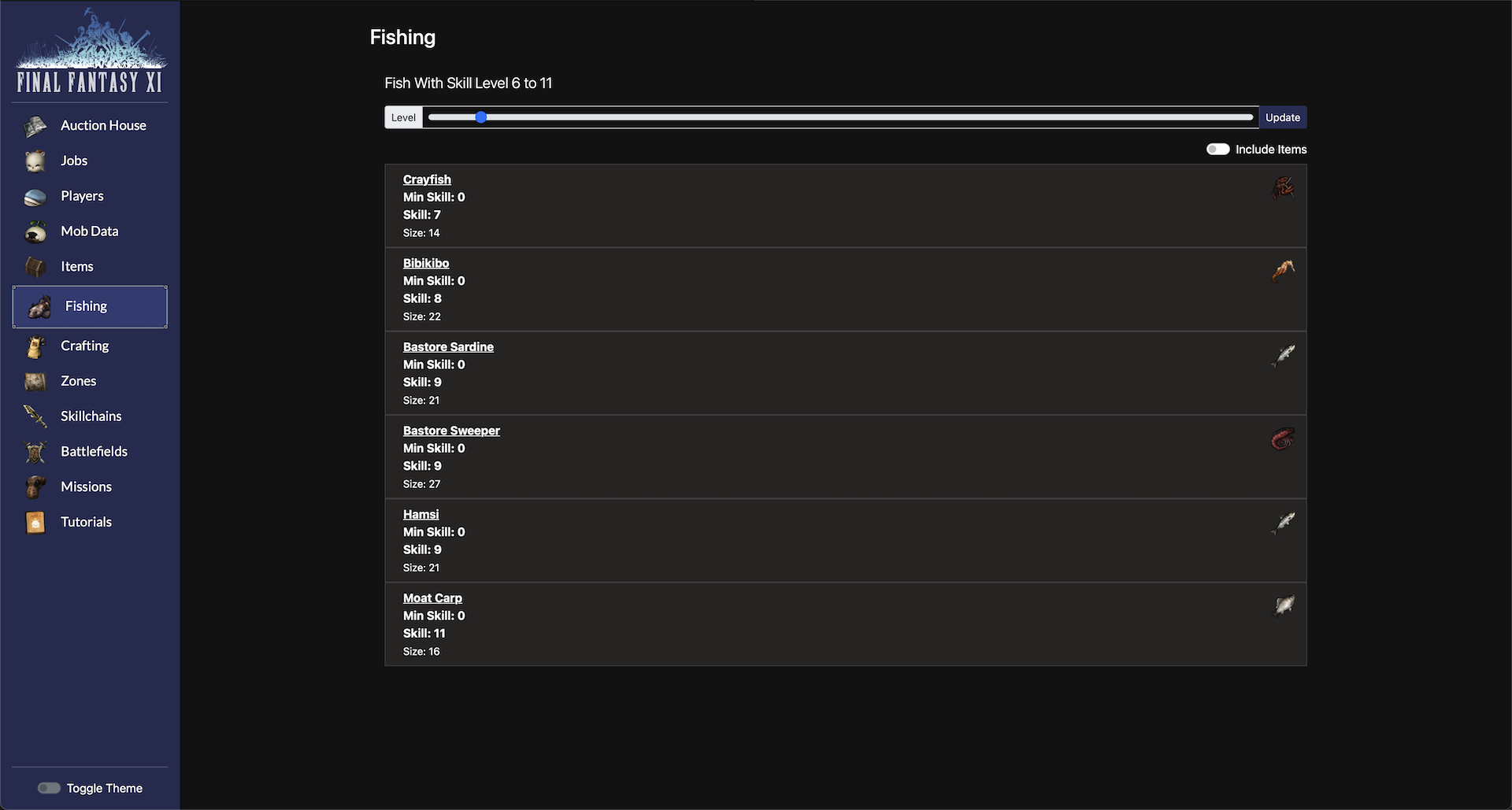The height and width of the screenshot is (810, 1512).
Task: Click the Bastore Sweeper shrimp icon
Action: click(1283, 439)
